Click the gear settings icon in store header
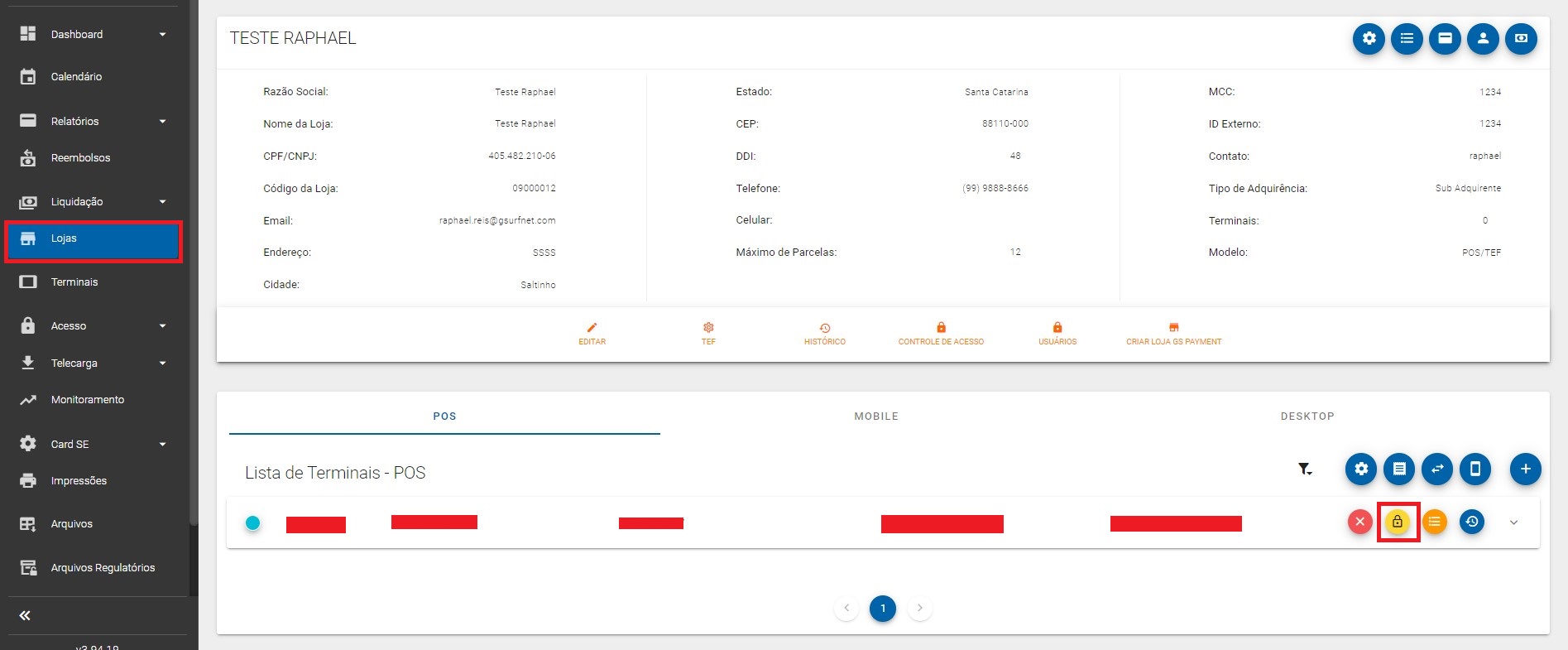Image resolution: width=1568 pixels, height=650 pixels. click(1369, 38)
